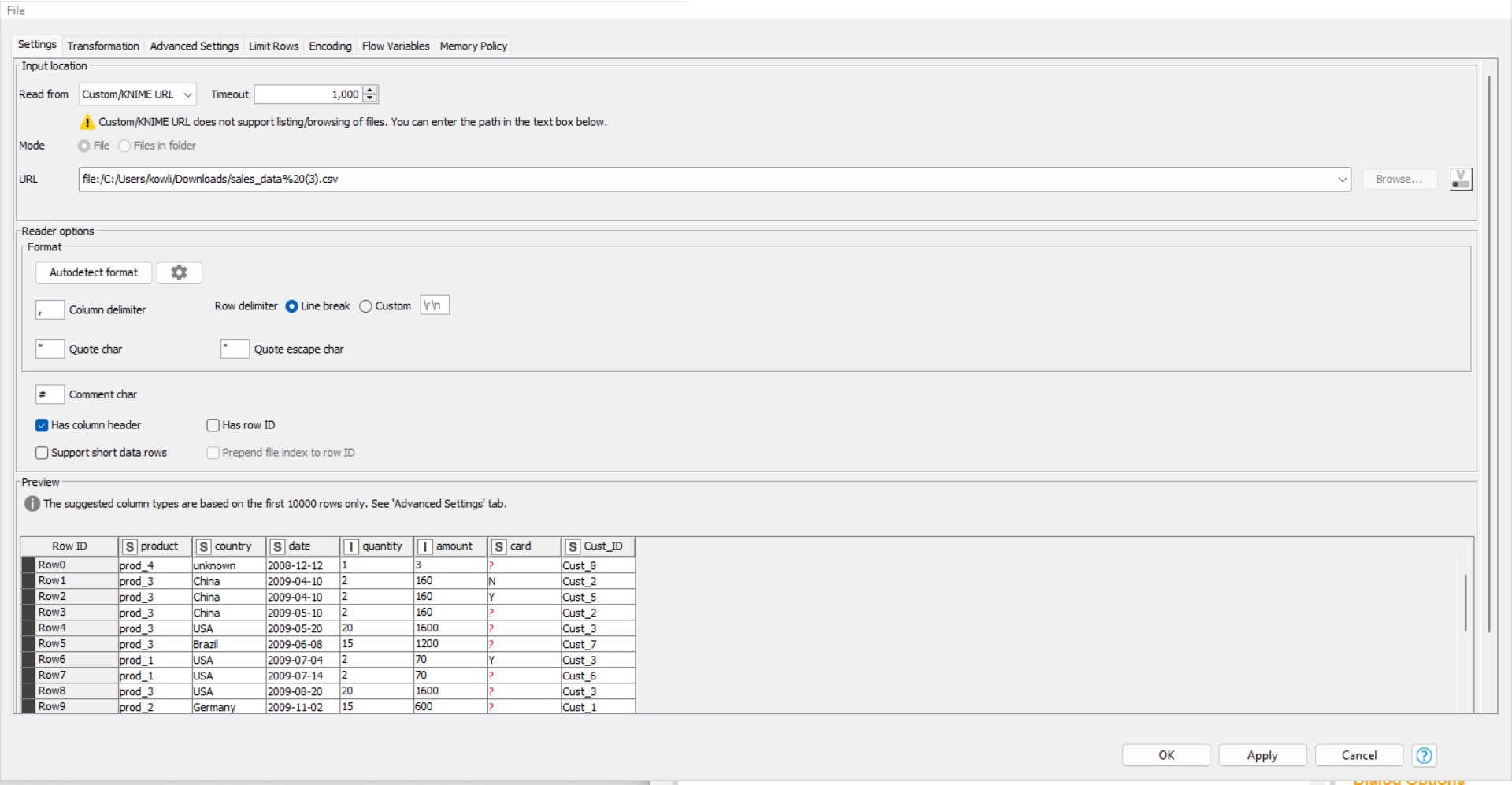Image resolution: width=1512 pixels, height=785 pixels.
Task: Click the date cell 2009-06-08
Action: [302, 644]
